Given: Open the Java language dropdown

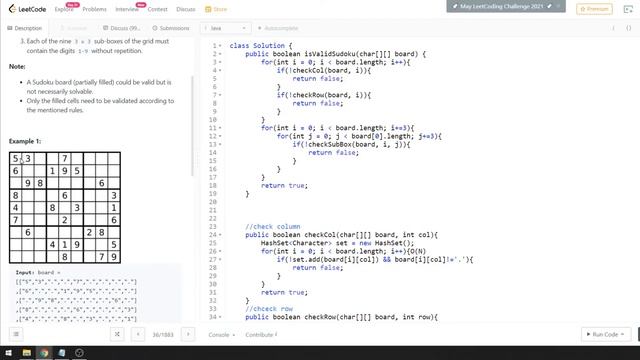Looking at the screenshot, I should (226, 28).
